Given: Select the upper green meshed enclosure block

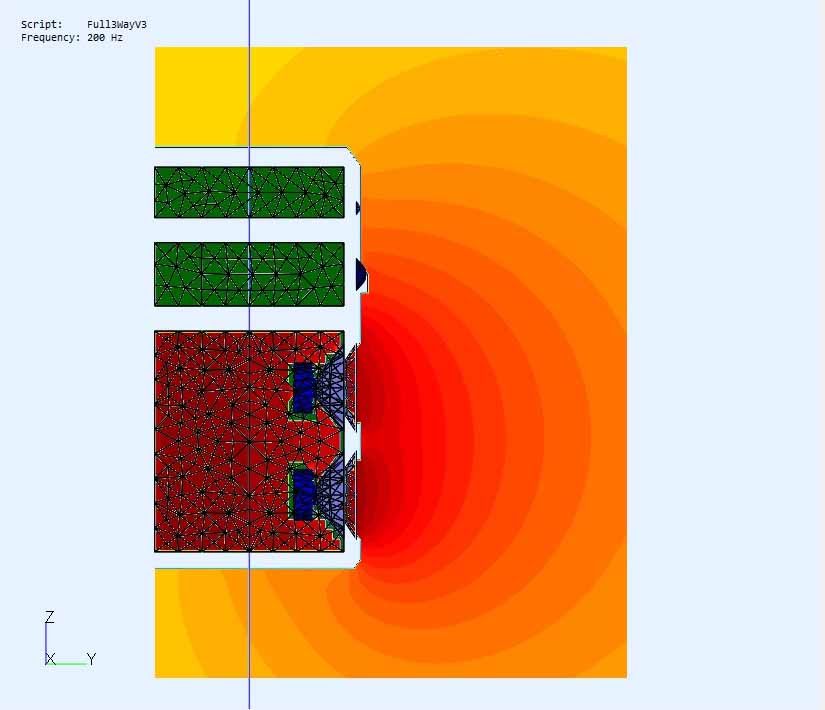Looking at the screenshot, I should point(249,192).
